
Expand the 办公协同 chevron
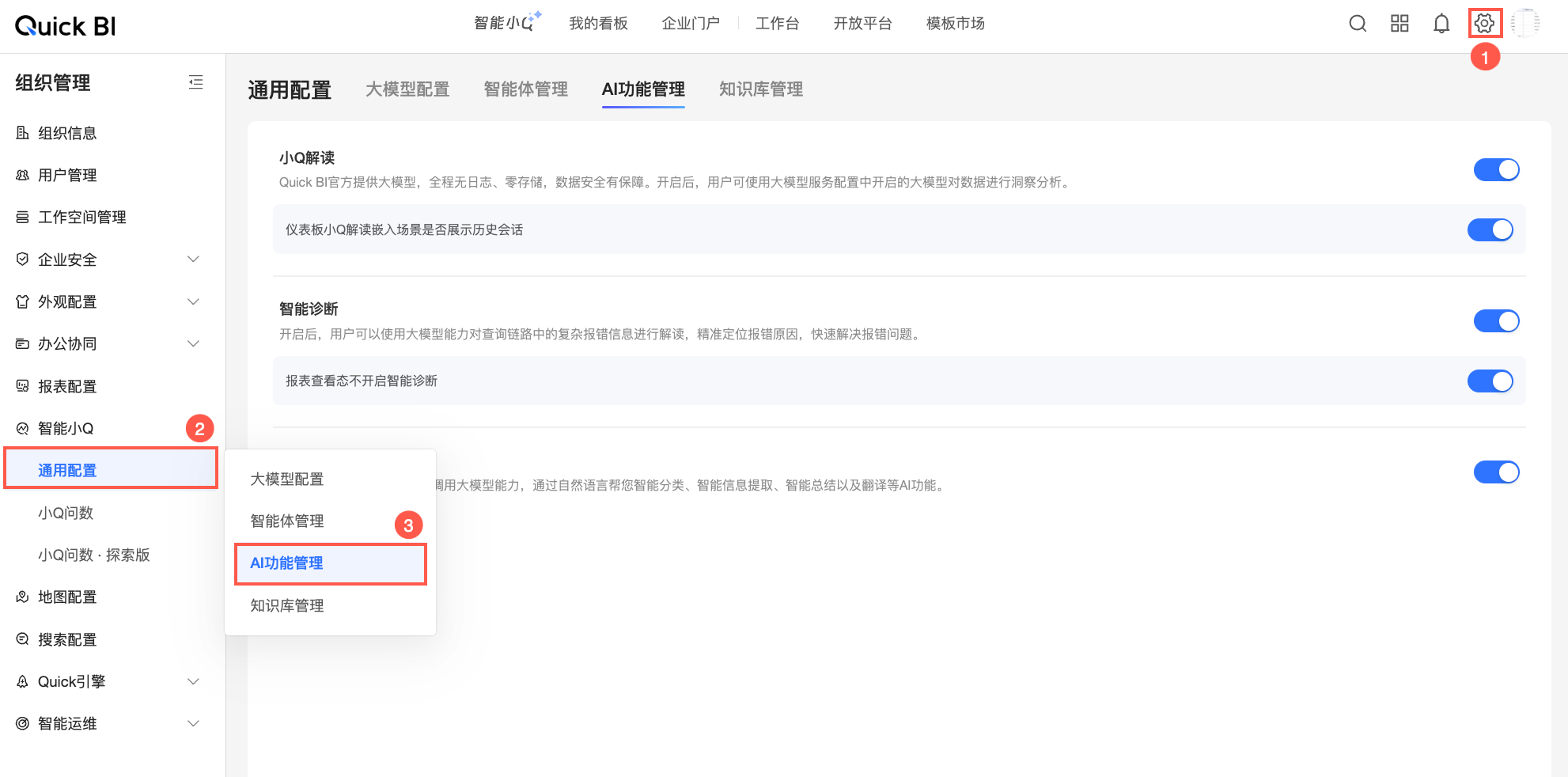coord(193,343)
